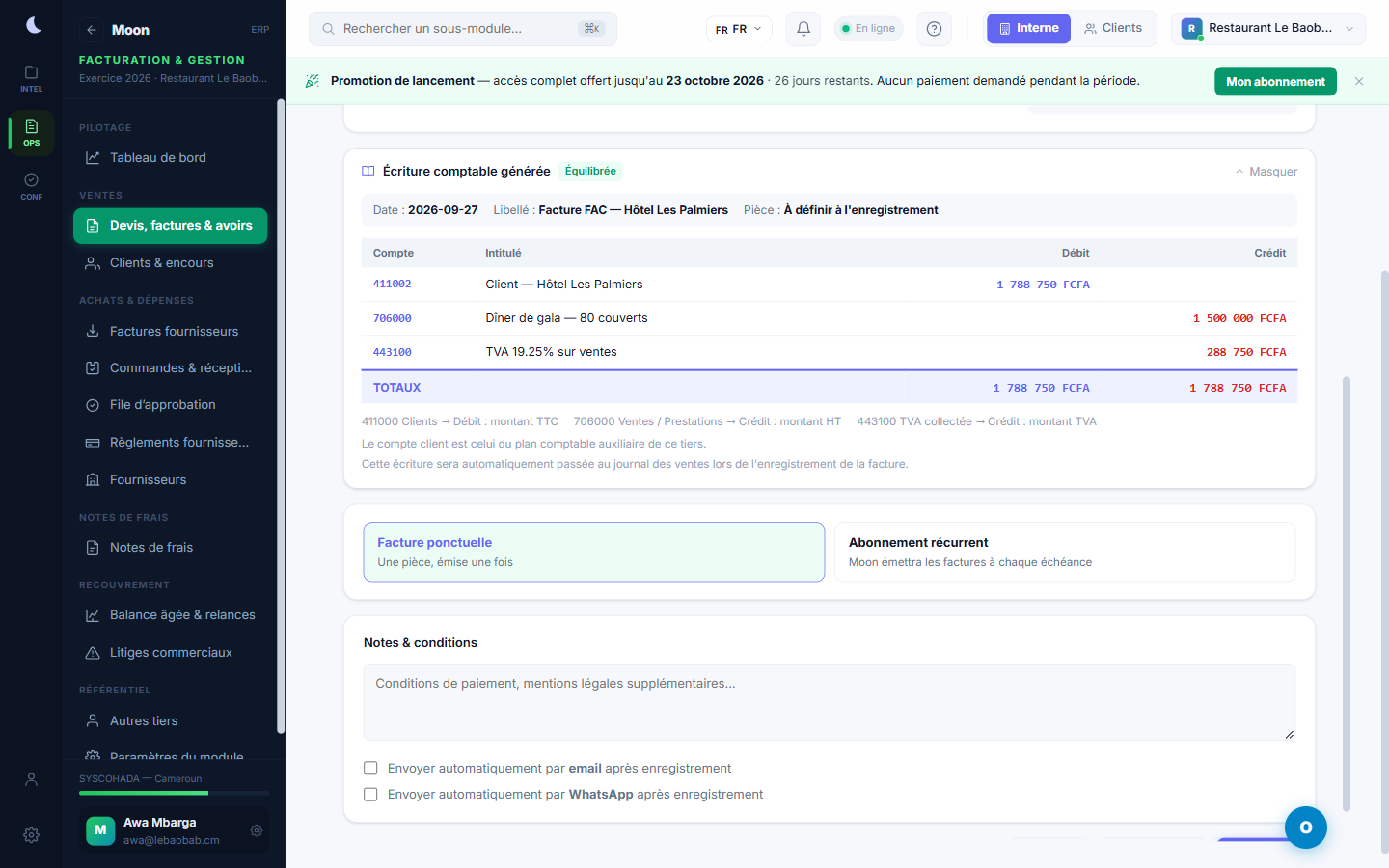This screenshot has width=1389, height=868.
Task: Click the back arrow next to Moon
Action: (x=92, y=30)
